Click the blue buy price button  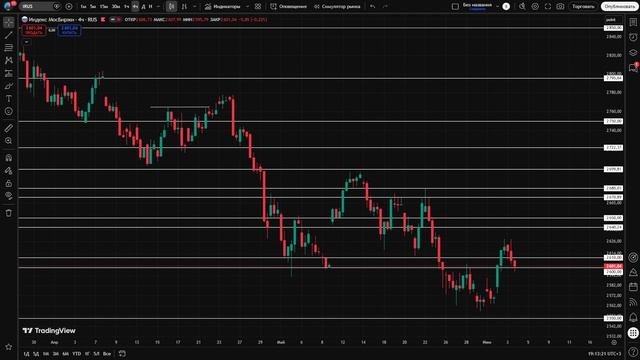[x=69, y=30]
